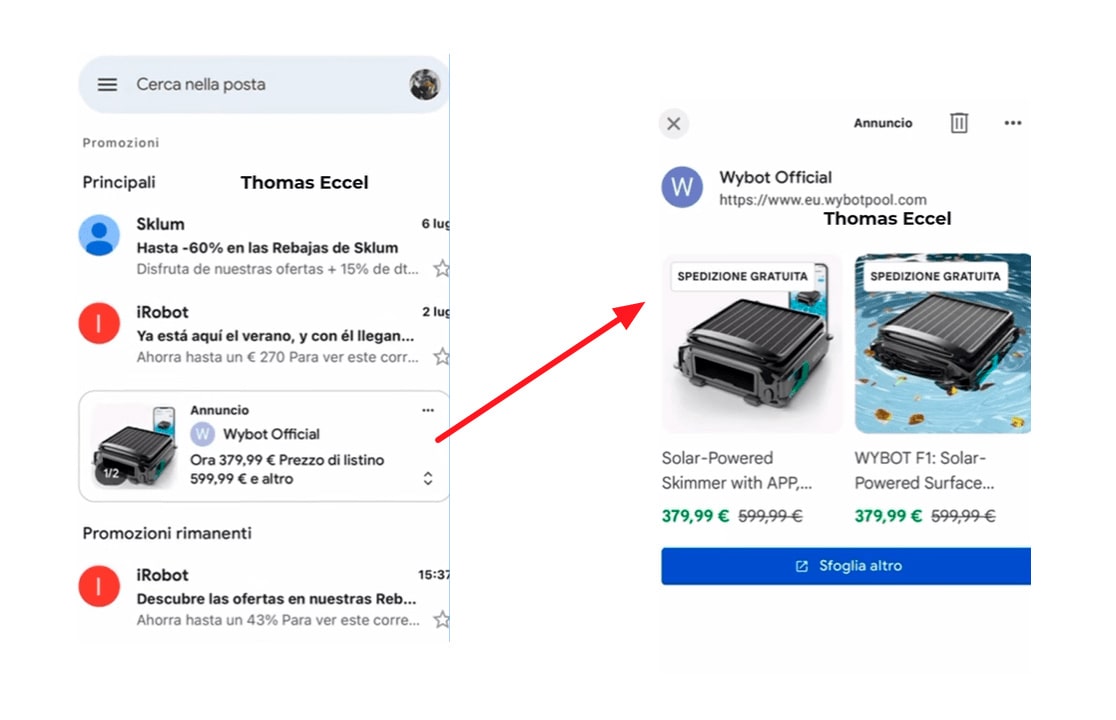1116x720 pixels.
Task: Click the Sfoglia altro button
Action: tap(846, 566)
